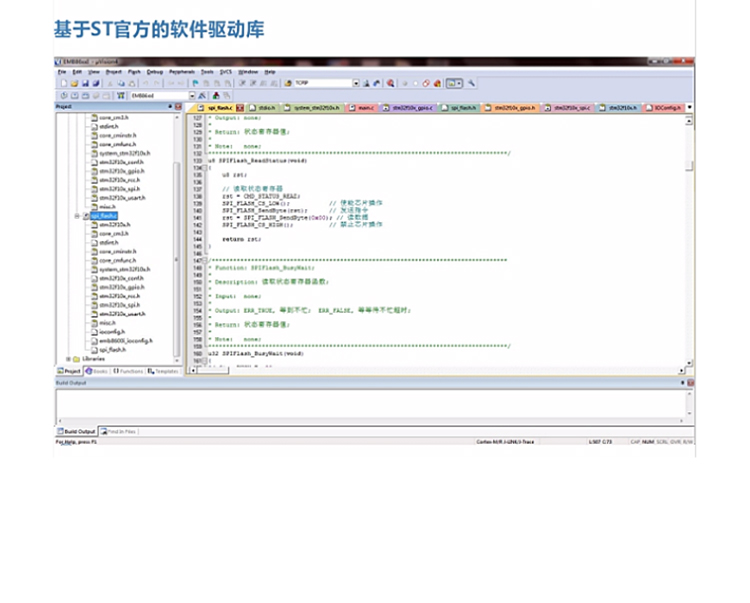Open Configuration via the wrench icon
The height and width of the screenshot is (603, 750).
(471, 83)
